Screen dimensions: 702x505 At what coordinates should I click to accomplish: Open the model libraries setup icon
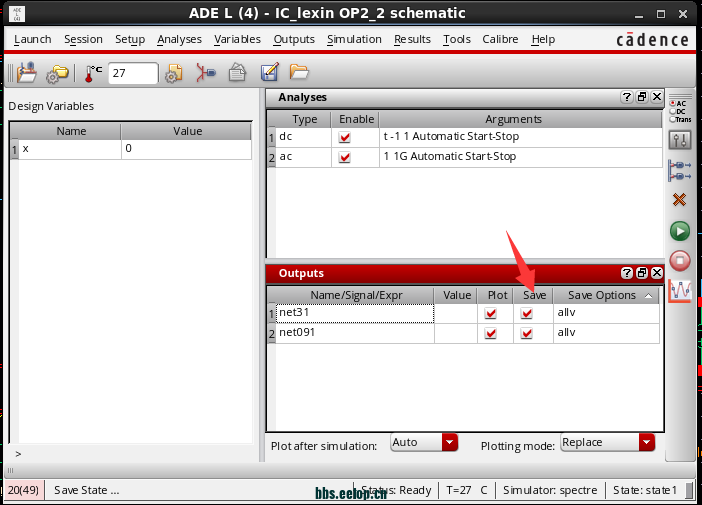[x=174, y=73]
